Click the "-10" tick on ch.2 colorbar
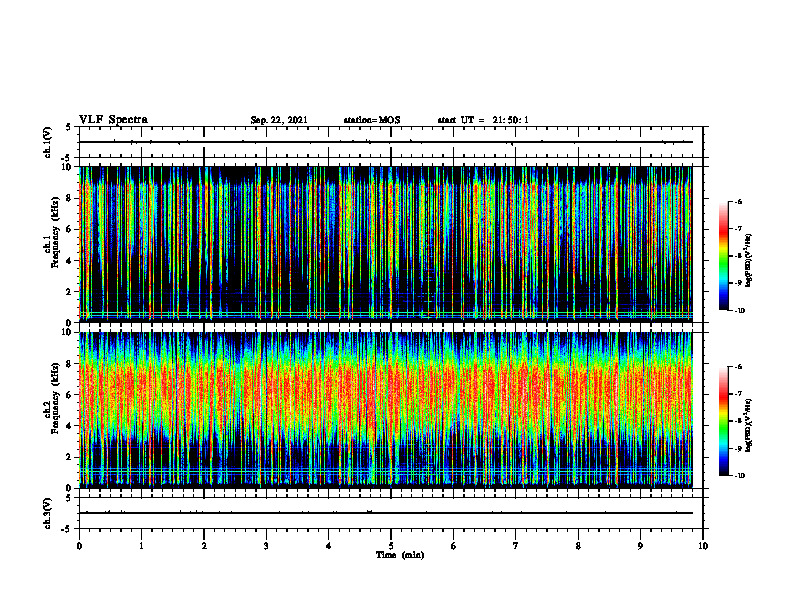This screenshot has width=792, height=612. click(x=739, y=476)
